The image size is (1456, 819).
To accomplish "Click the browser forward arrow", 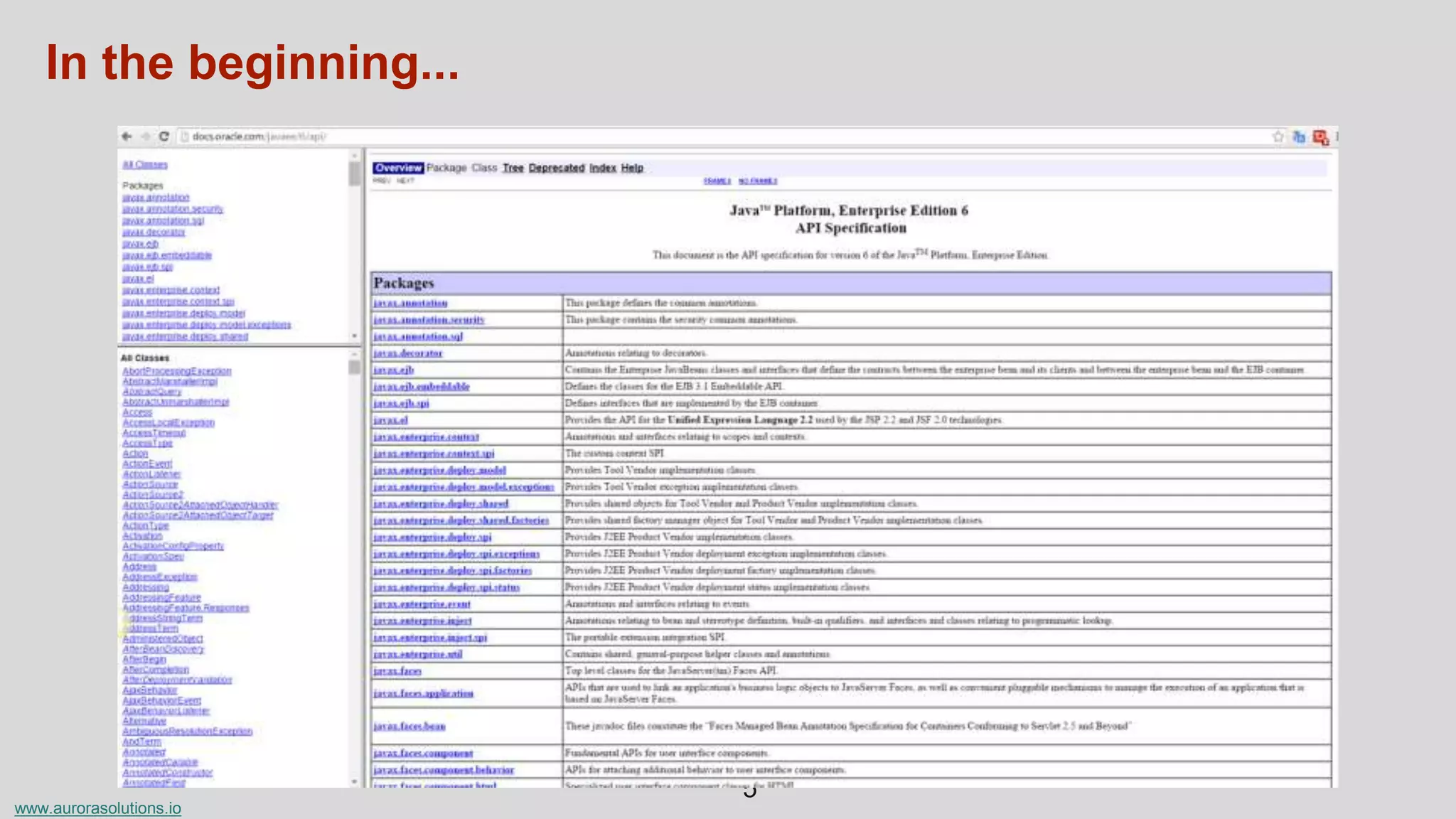I will point(146,136).
